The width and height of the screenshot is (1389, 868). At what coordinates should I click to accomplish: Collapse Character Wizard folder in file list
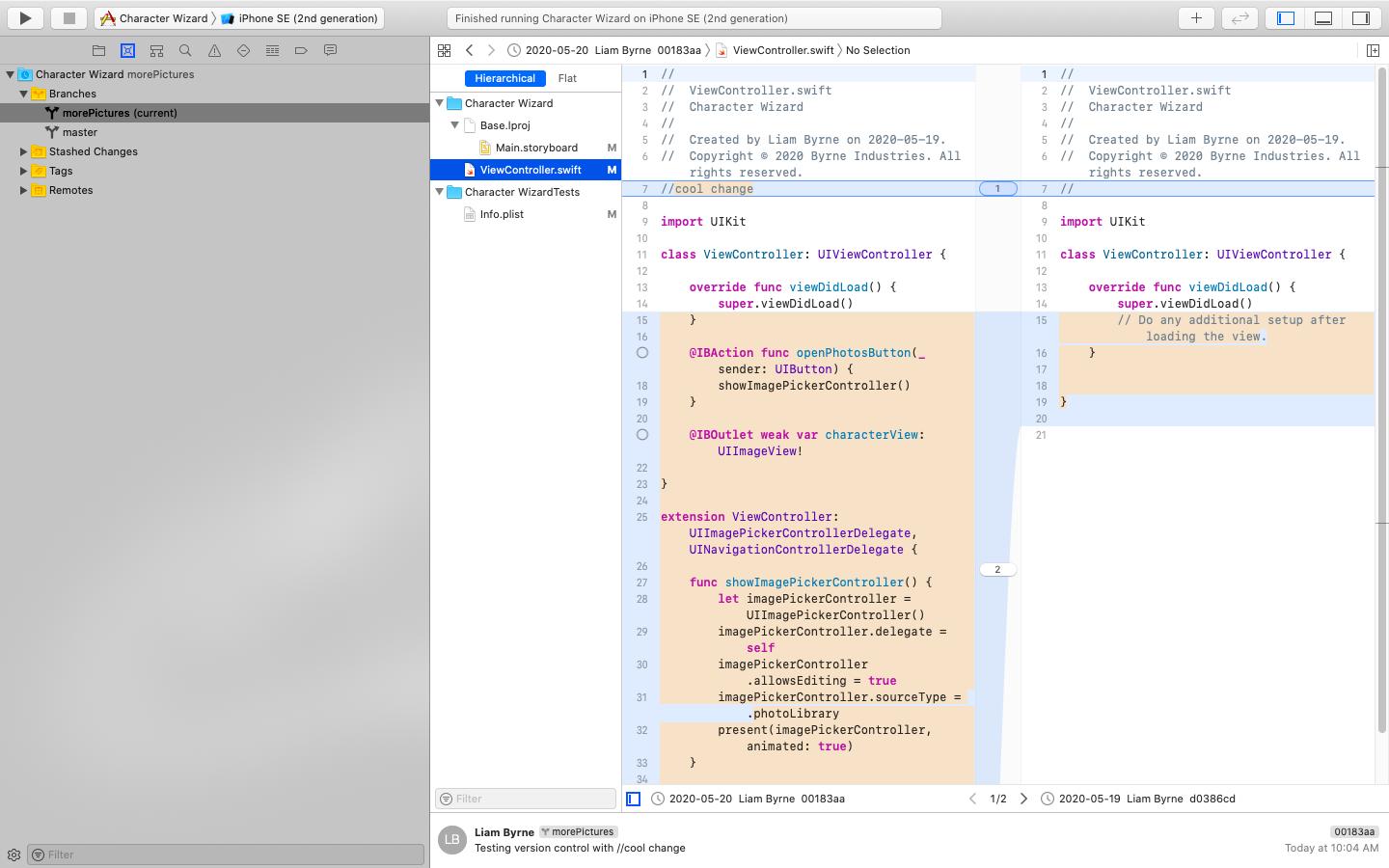pyautogui.click(x=440, y=103)
